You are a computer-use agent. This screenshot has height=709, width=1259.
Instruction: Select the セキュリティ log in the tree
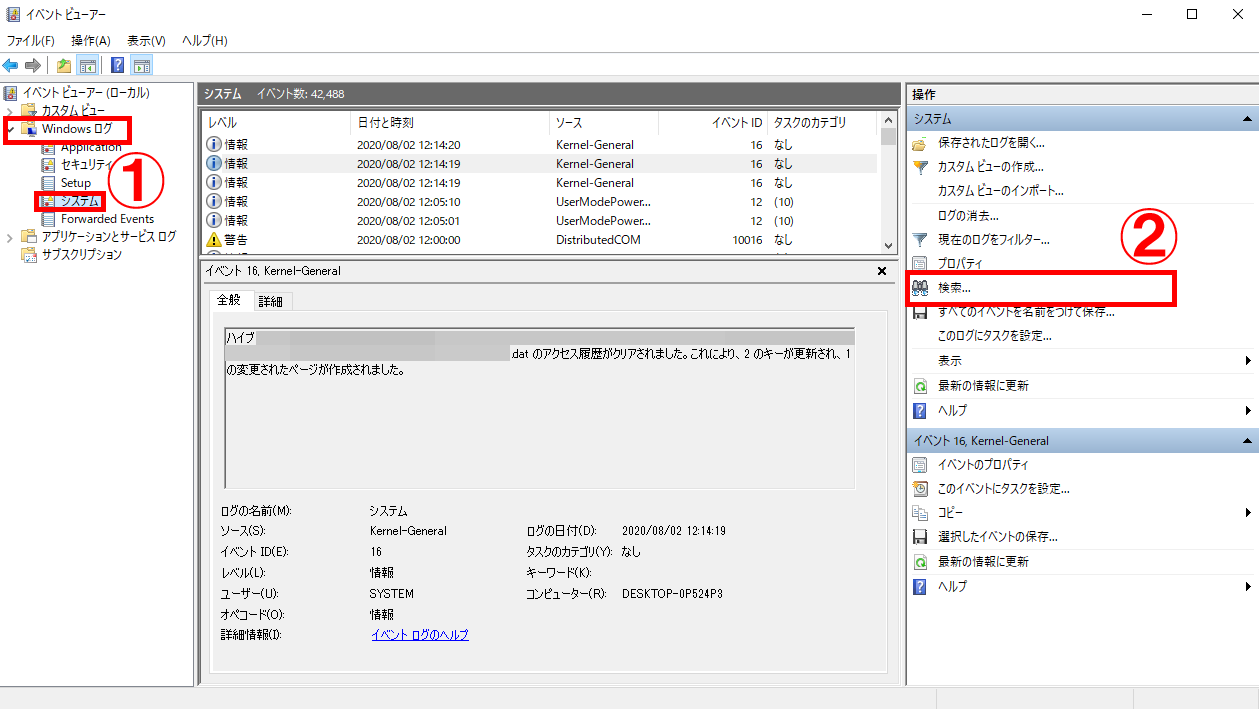[85, 165]
